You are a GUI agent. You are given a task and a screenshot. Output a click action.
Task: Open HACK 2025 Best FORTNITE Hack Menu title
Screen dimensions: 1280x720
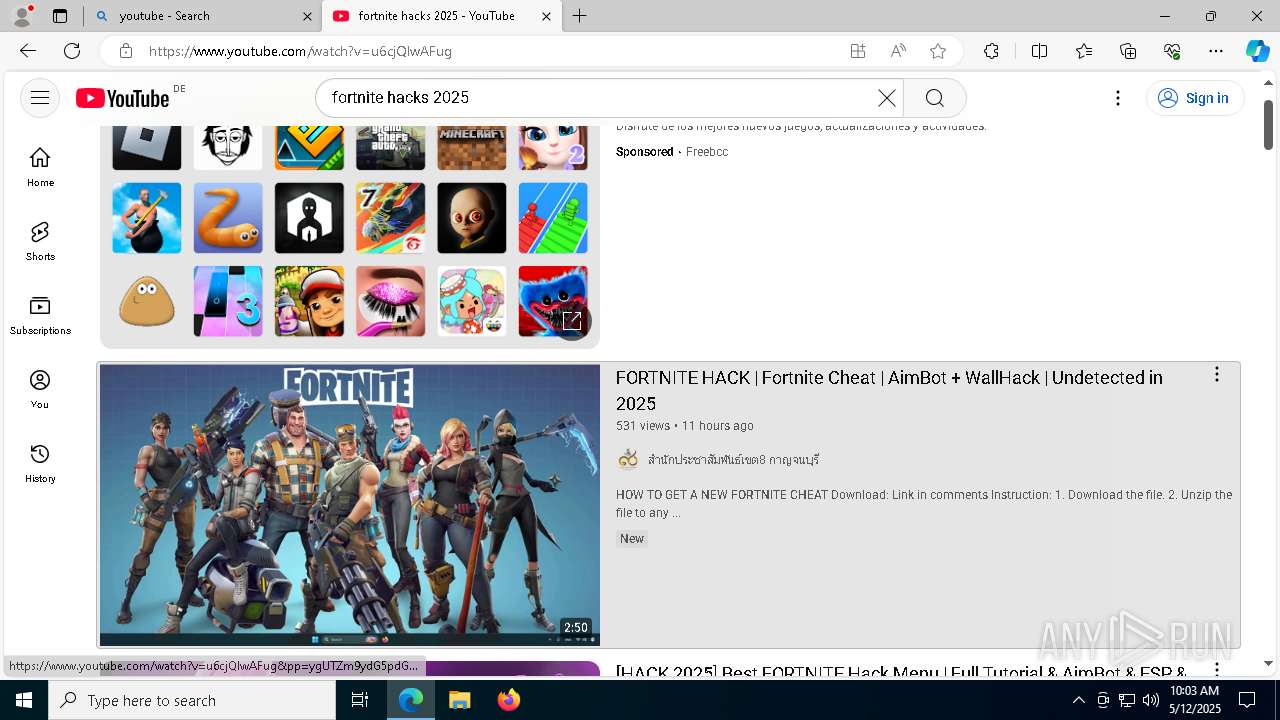click(901, 671)
